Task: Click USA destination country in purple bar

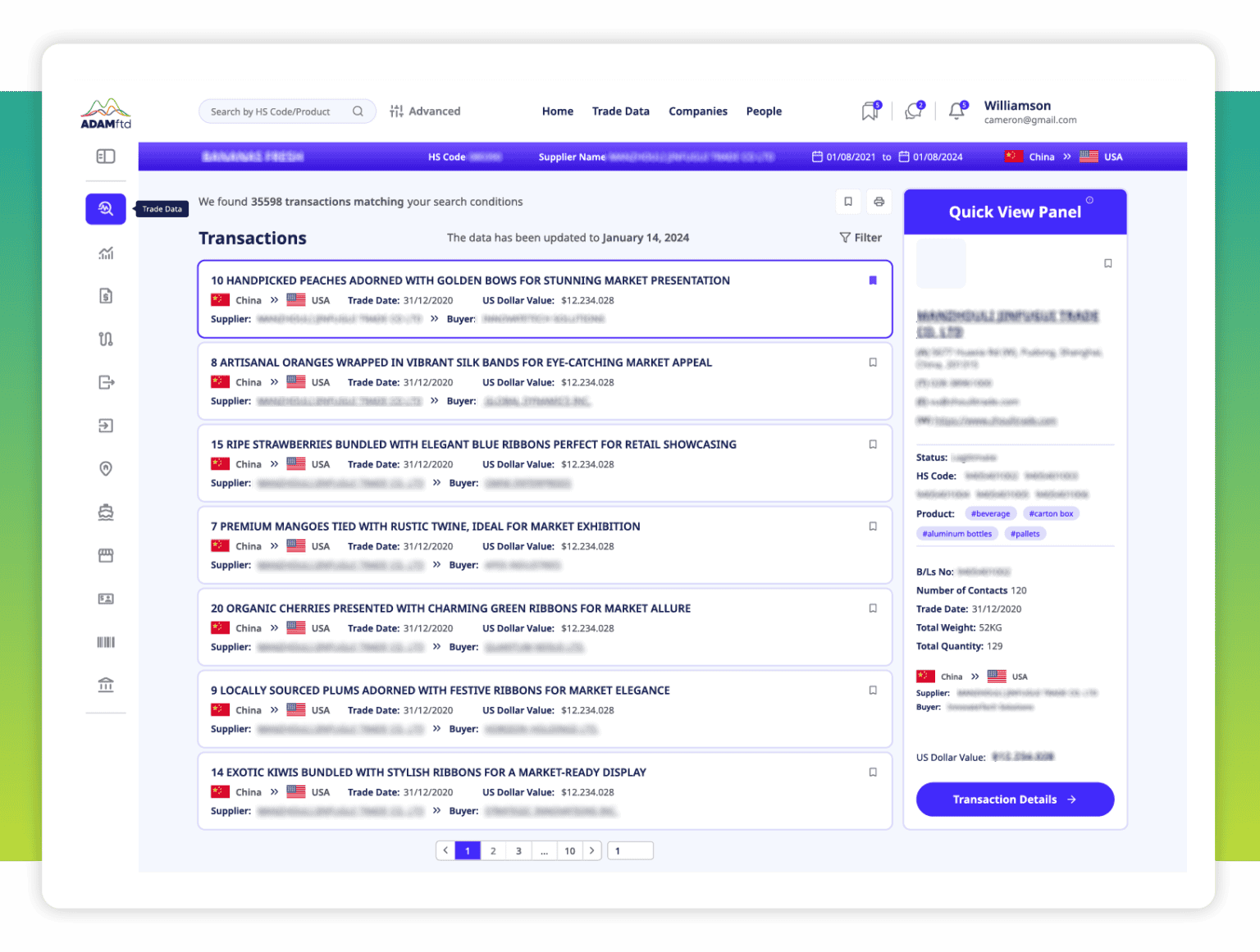Action: pyautogui.click(x=1101, y=157)
